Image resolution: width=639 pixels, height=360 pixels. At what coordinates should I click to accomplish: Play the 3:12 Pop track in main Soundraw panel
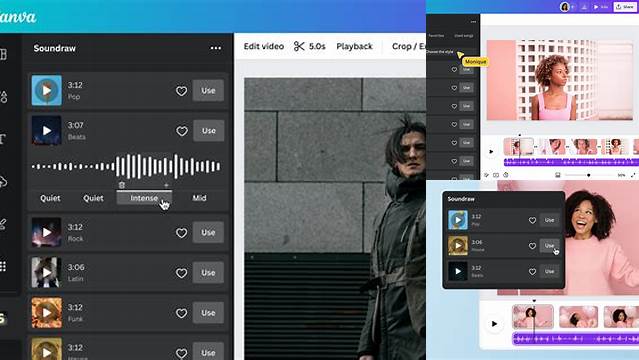pos(46,90)
